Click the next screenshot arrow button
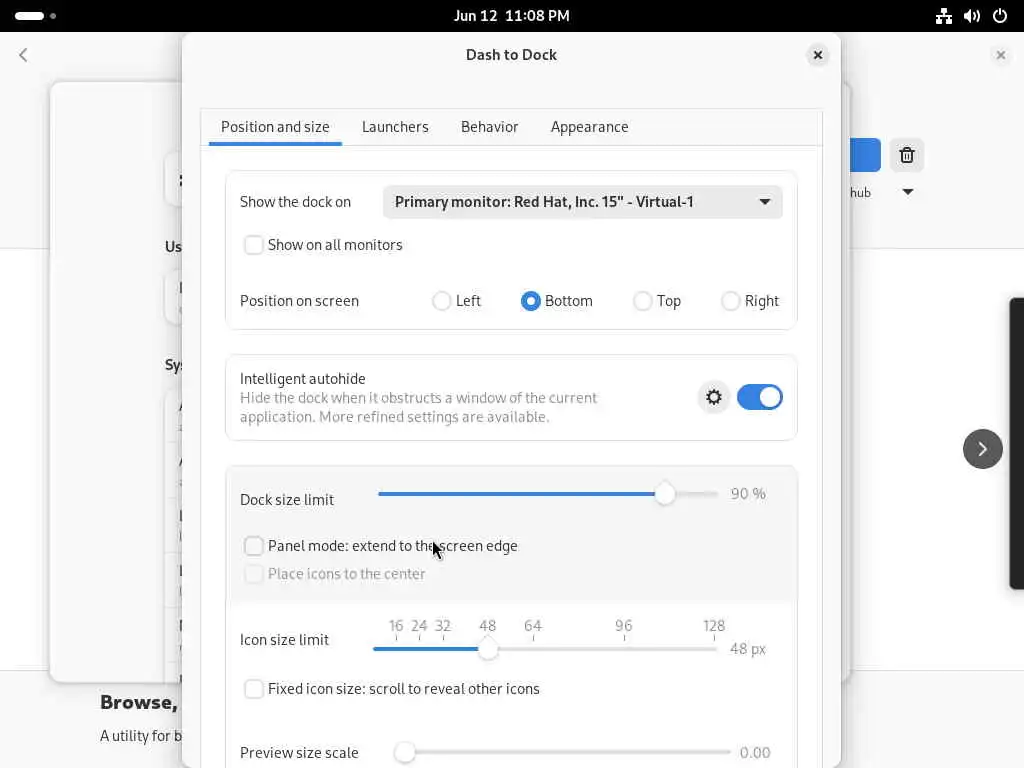The height and width of the screenshot is (768, 1024). (982, 449)
